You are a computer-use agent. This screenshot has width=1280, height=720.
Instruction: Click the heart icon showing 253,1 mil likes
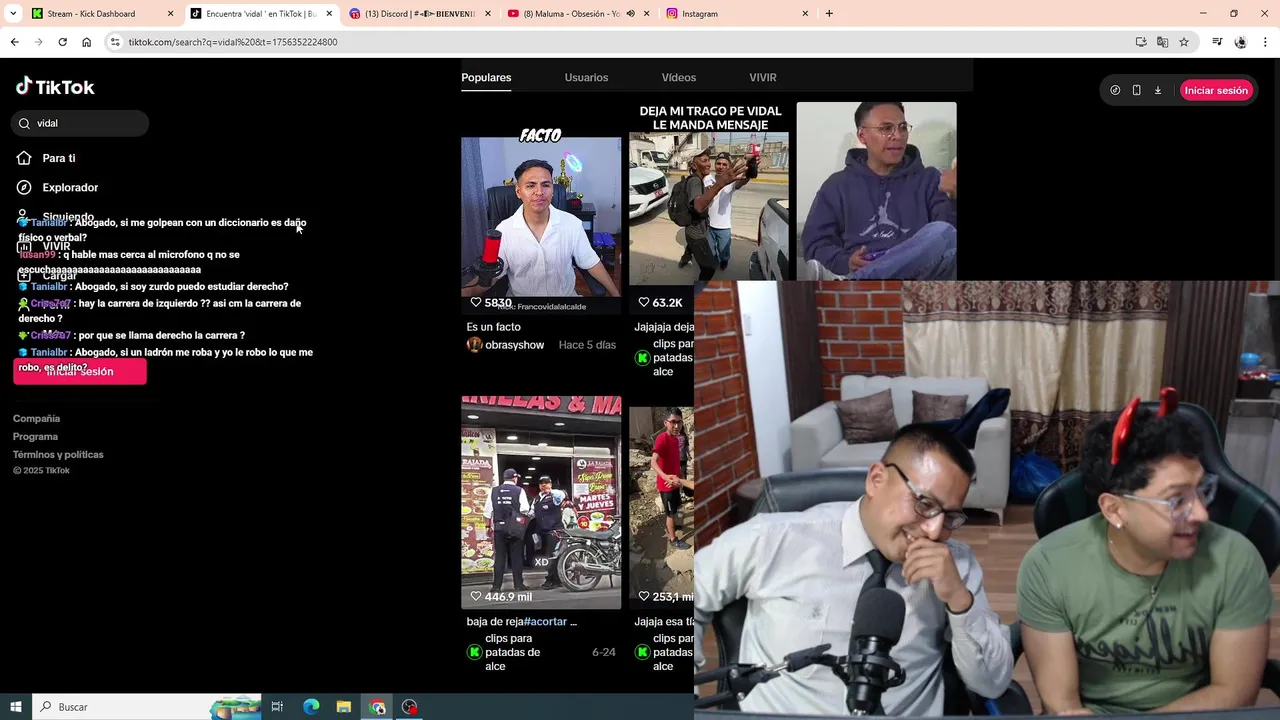click(644, 597)
